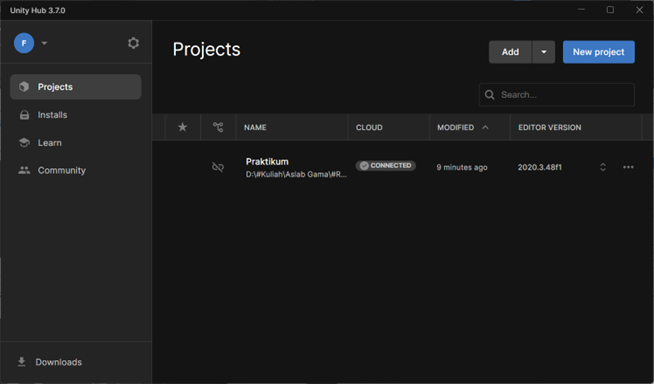Open the Praktikum project
Viewport: 654px width, 384px height.
click(x=267, y=161)
